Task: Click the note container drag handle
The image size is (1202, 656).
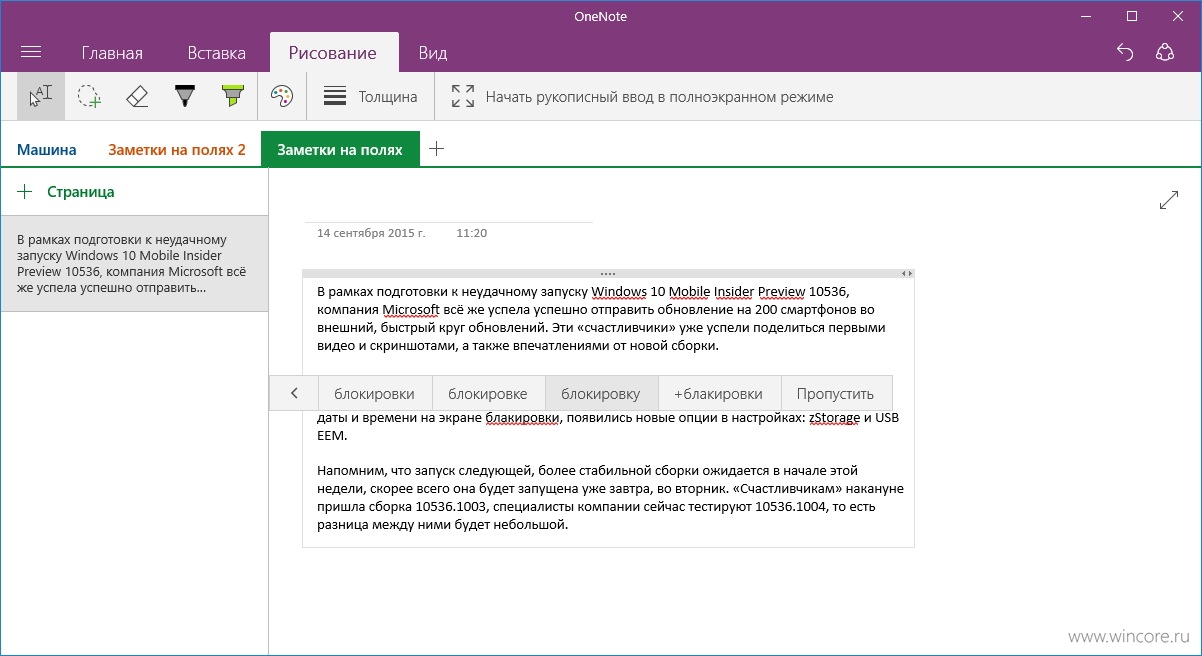Action: point(608,273)
